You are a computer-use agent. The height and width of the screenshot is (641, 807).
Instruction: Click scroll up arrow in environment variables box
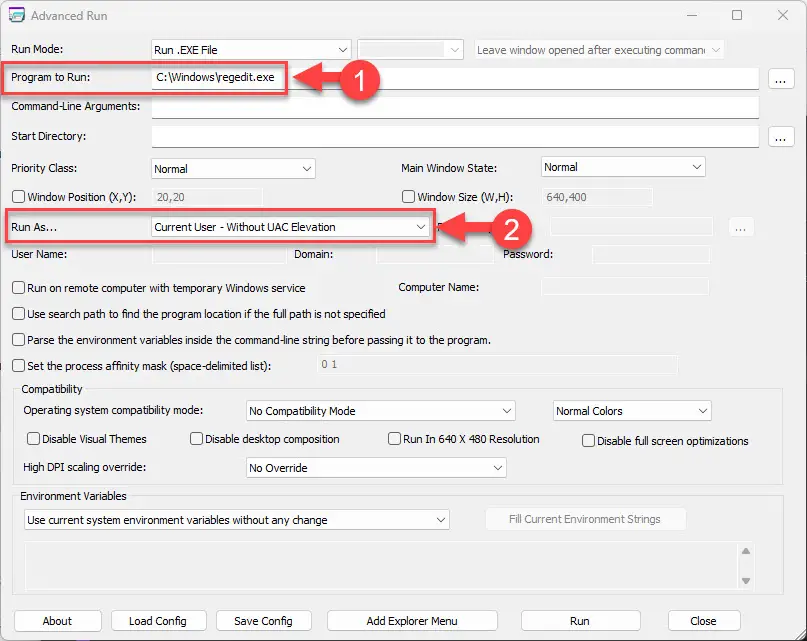pos(746,551)
